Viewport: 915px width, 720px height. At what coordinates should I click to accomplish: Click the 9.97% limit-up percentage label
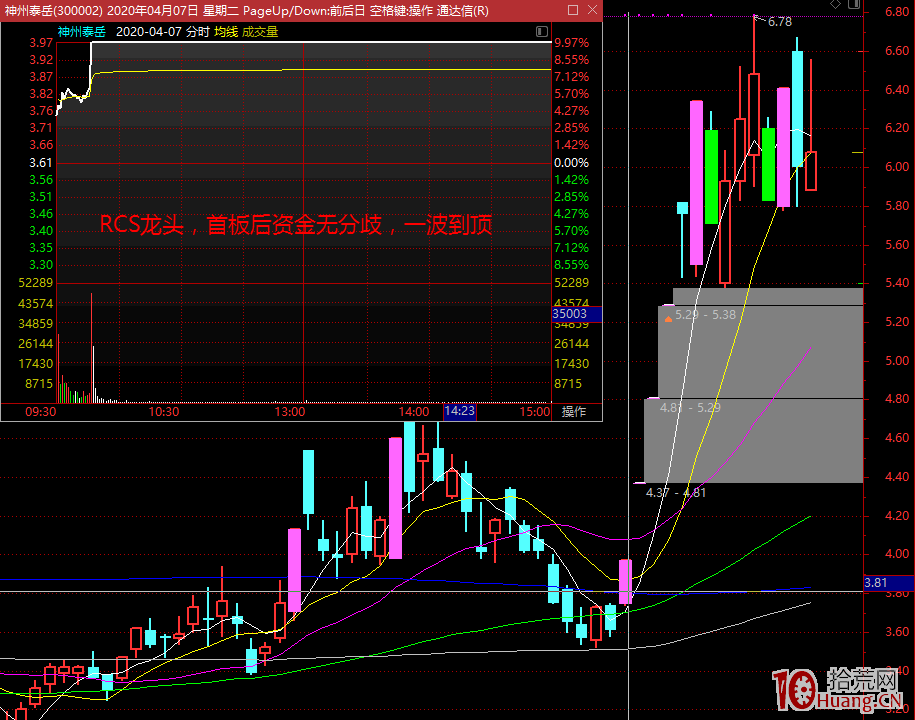571,43
